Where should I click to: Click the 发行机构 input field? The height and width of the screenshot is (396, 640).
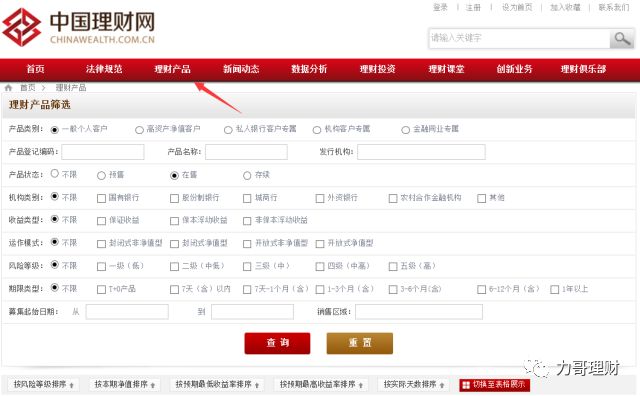click(421, 152)
